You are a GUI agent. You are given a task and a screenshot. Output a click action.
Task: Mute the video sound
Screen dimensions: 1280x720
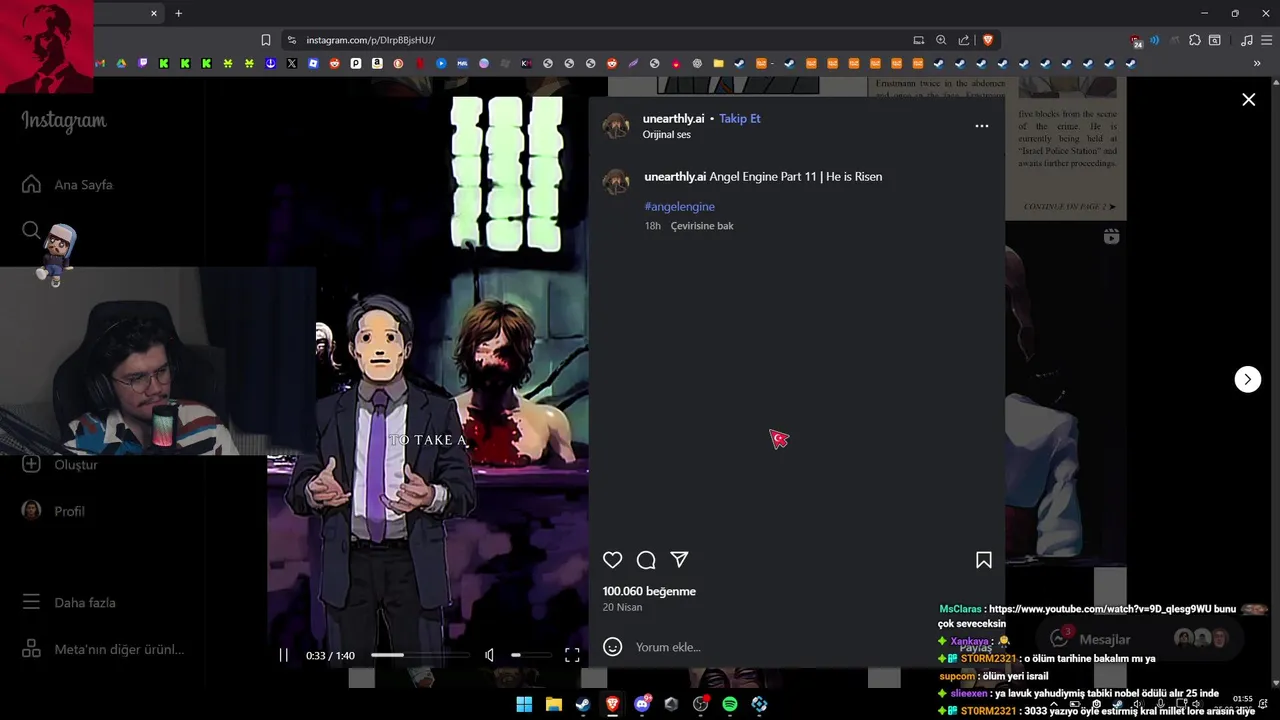[x=489, y=655]
